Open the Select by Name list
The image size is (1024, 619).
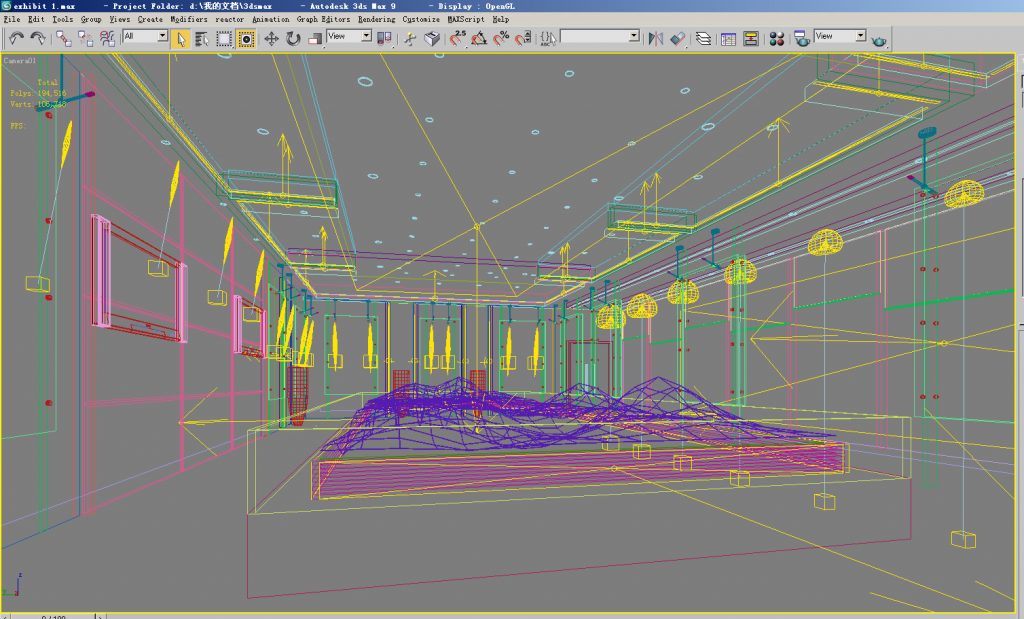pos(202,38)
